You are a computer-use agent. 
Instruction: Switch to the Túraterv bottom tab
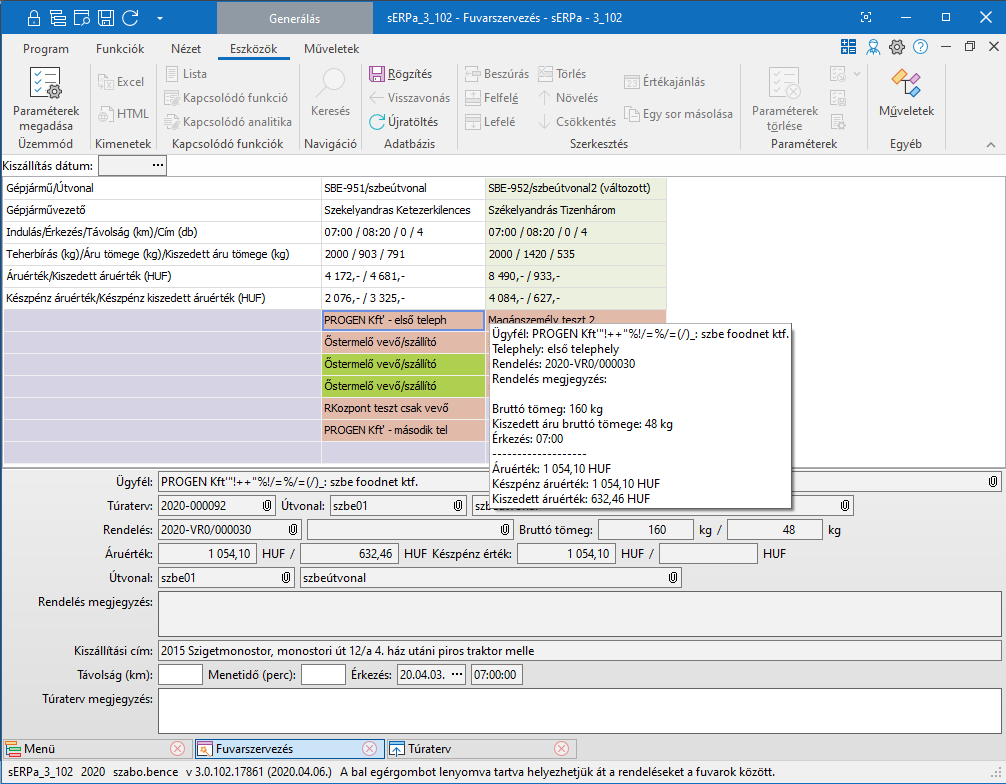pos(432,748)
